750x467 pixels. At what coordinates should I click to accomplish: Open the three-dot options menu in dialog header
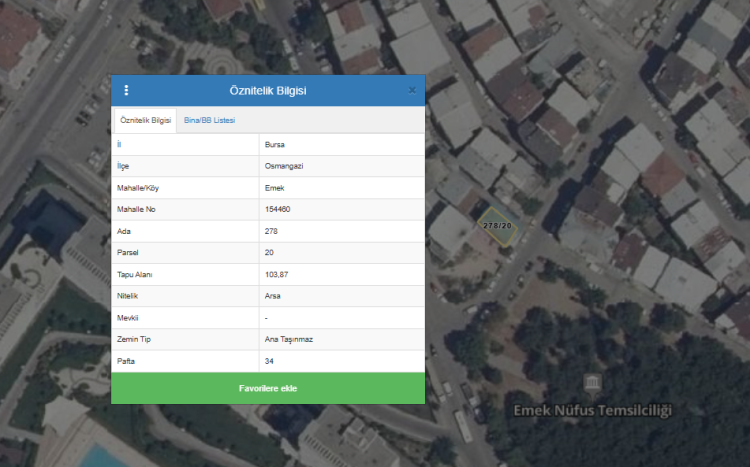click(x=126, y=91)
